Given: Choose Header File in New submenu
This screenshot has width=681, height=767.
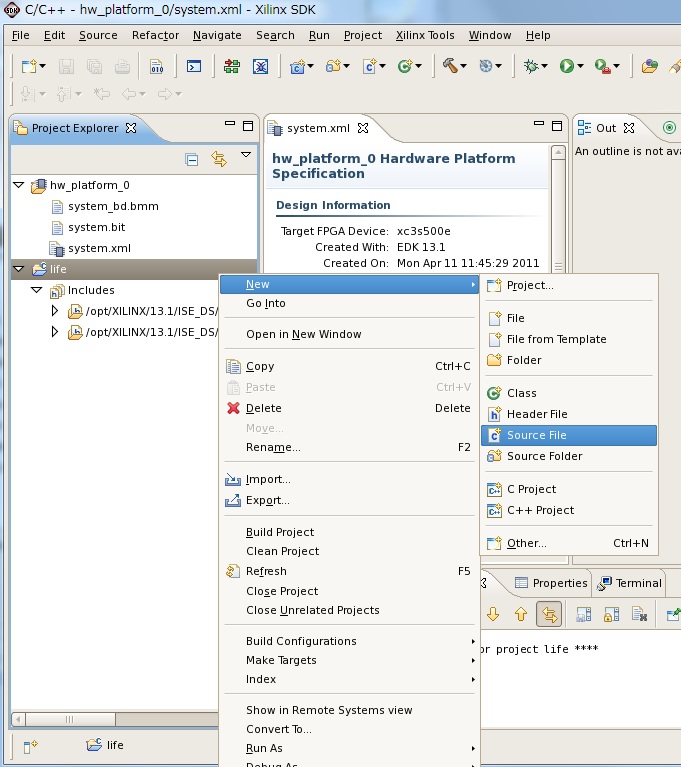Looking at the screenshot, I should 569,414.
